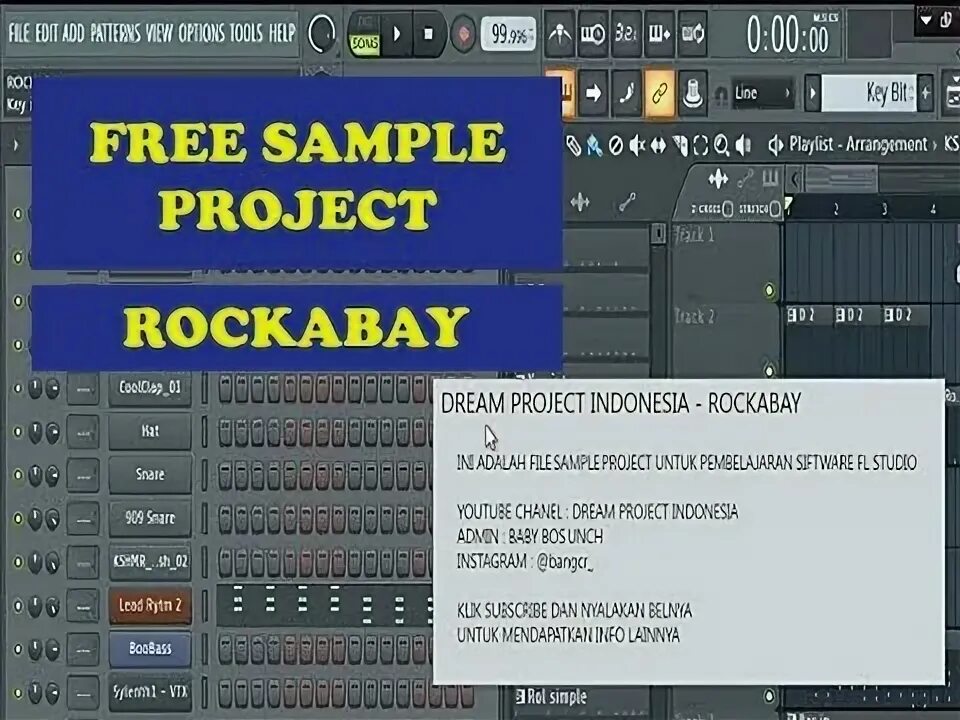
Task: Open the HELP menu
Action: point(282,32)
